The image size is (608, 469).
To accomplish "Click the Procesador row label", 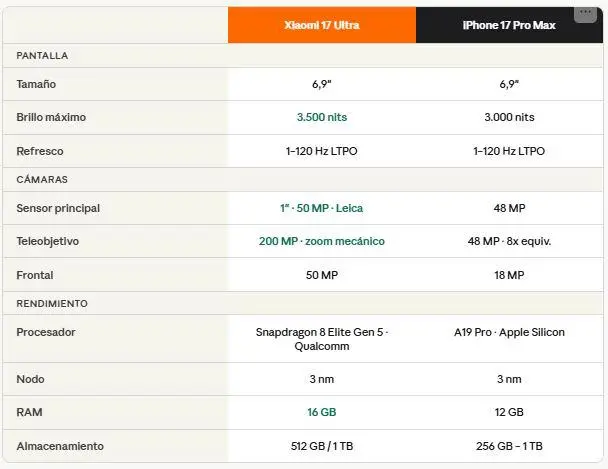I will (x=46, y=332).
